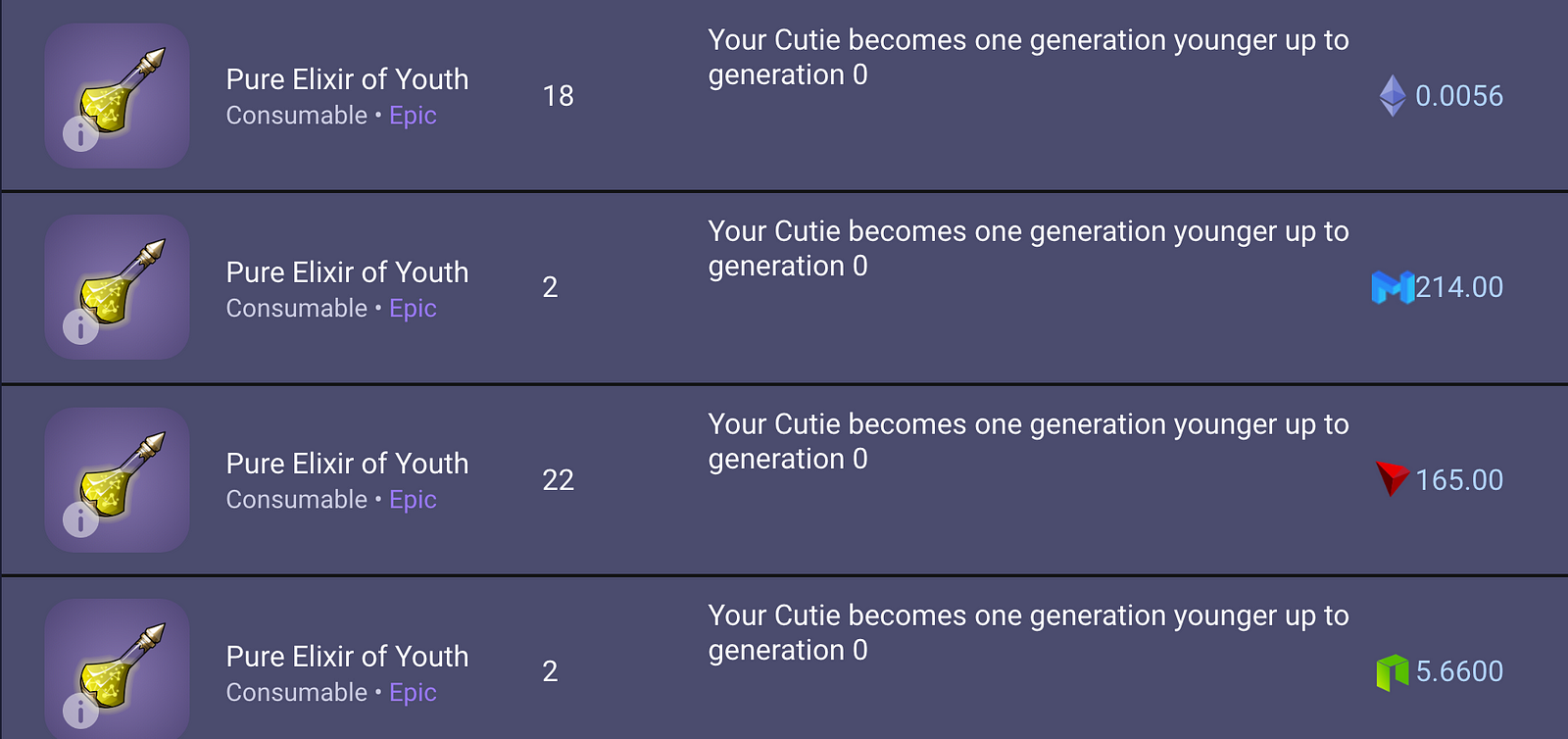Screen dimensions: 1568x739
Task: Open the second Pure Elixir potion thumbnail
Action: coord(117,287)
